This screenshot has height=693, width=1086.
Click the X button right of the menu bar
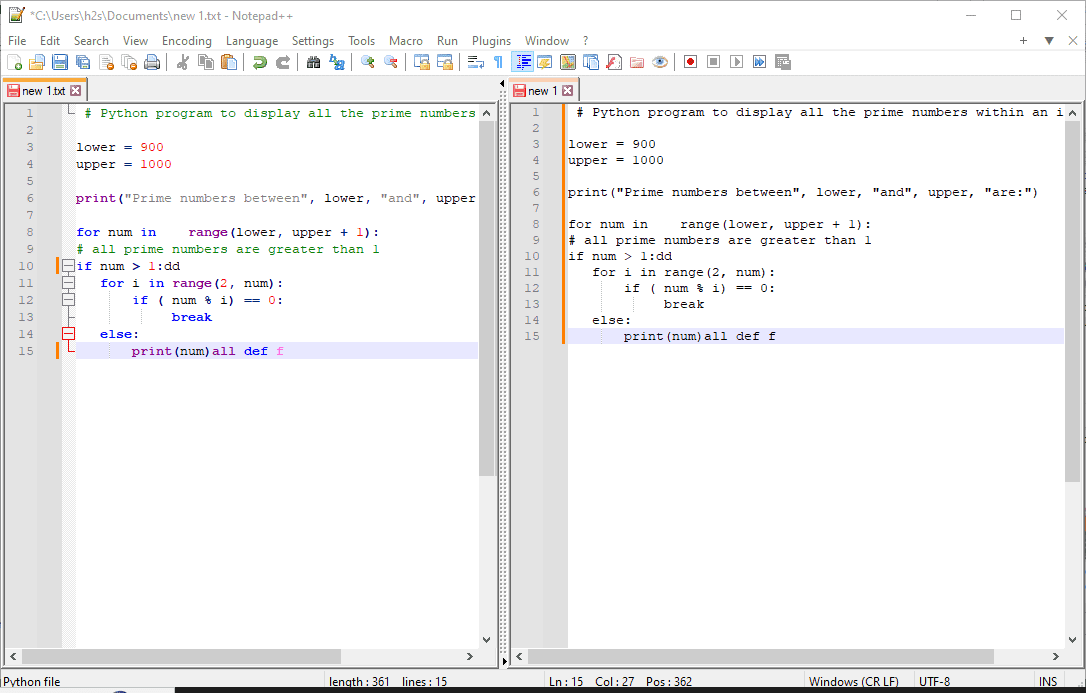point(1072,41)
